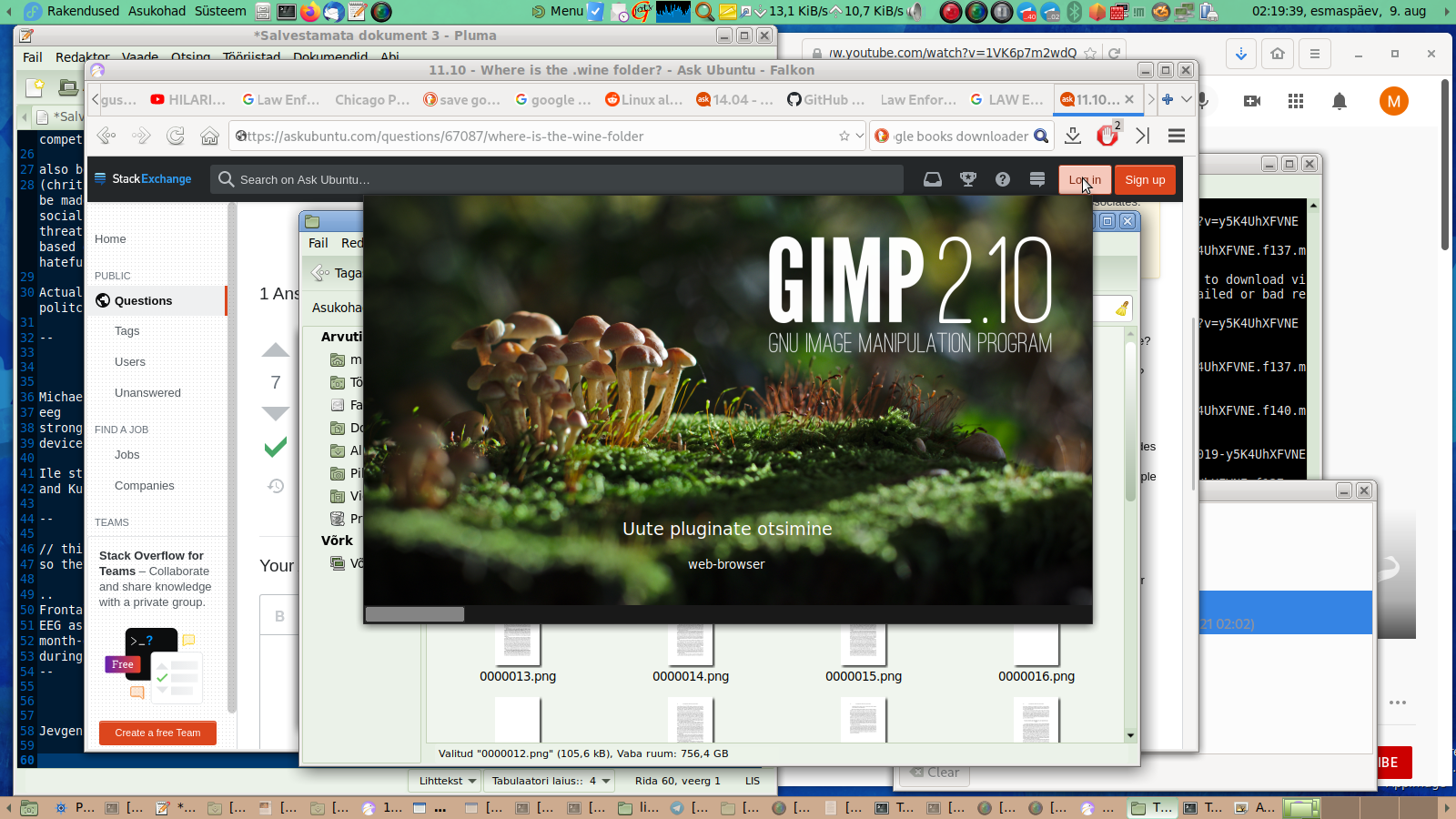The width and height of the screenshot is (1456, 819).
Task: Reload the Ask Ubuntu page
Action: click(x=176, y=136)
